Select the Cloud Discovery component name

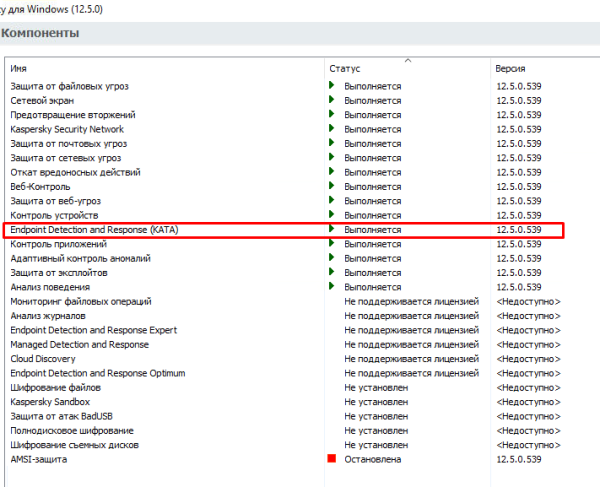(x=43, y=359)
